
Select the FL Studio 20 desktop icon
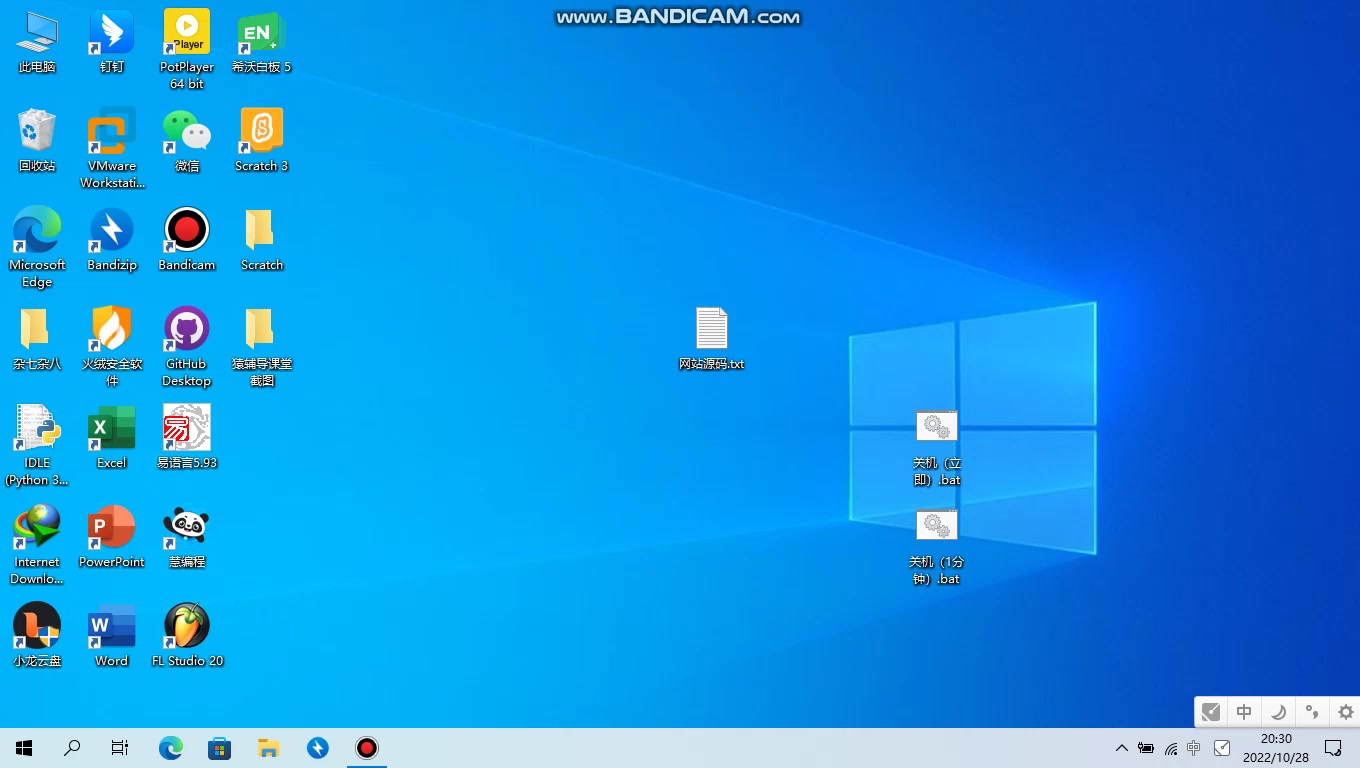187,627
